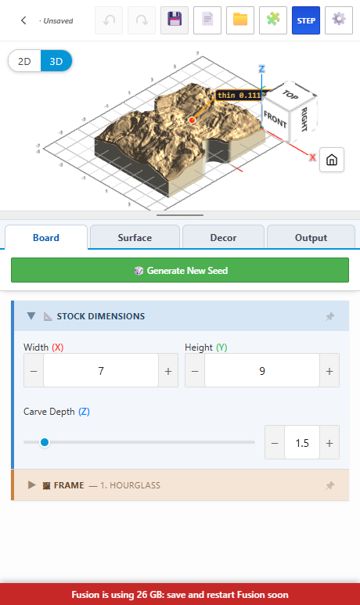Collapse the Stock Dimensions section
This screenshot has width=360, height=605.
tap(31, 316)
